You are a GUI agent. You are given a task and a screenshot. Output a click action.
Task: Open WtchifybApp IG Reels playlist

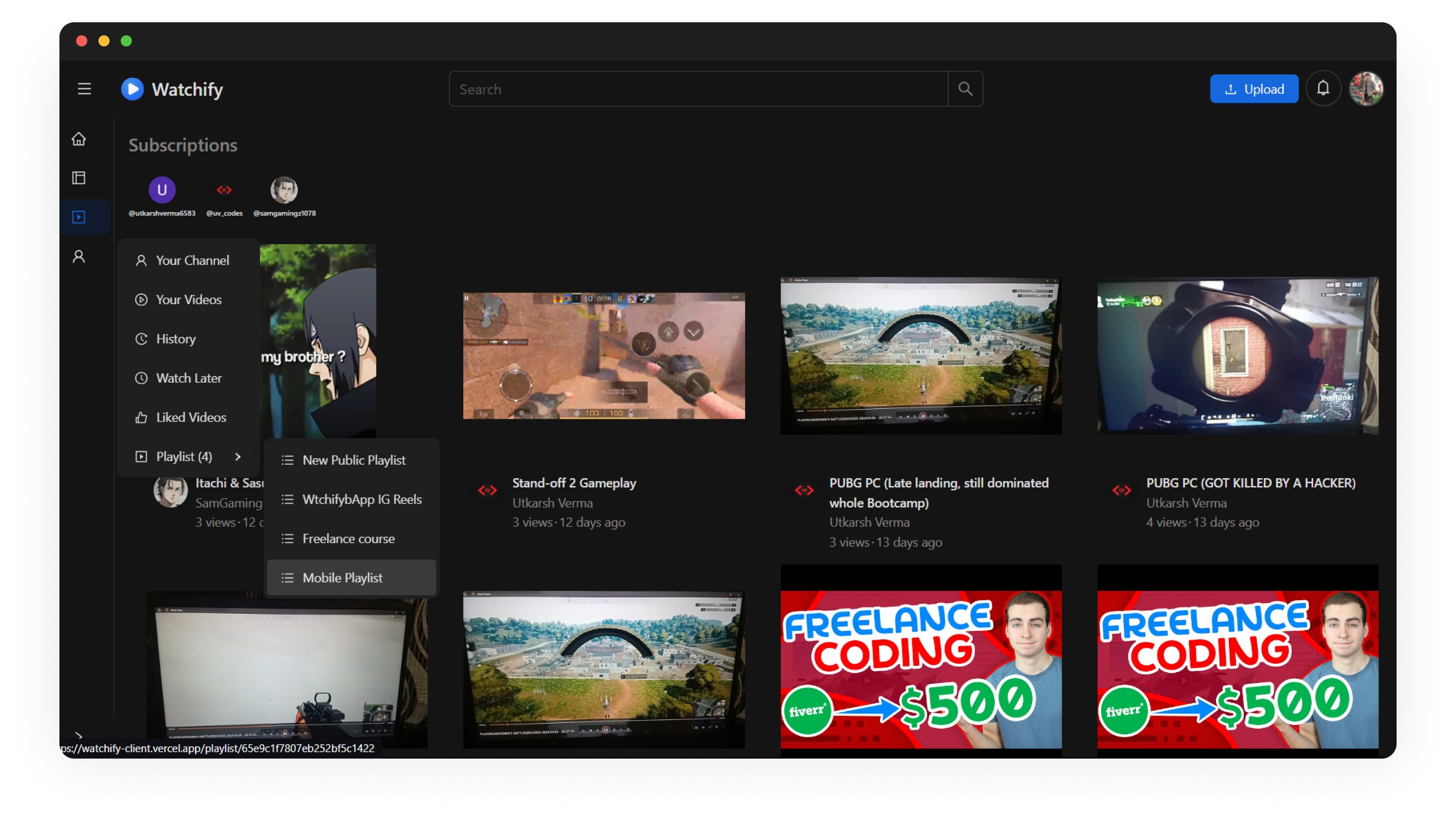coord(351,499)
